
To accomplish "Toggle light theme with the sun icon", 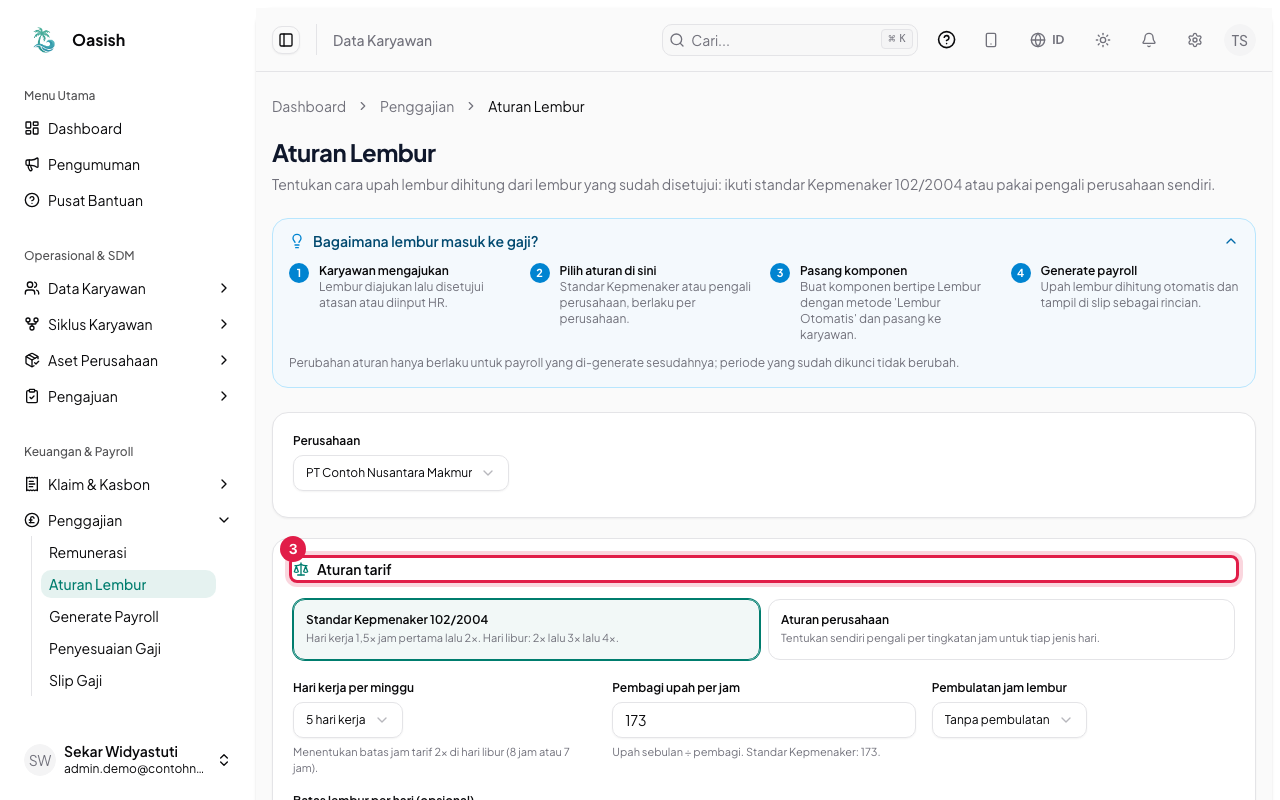I will tap(1103, 40).
